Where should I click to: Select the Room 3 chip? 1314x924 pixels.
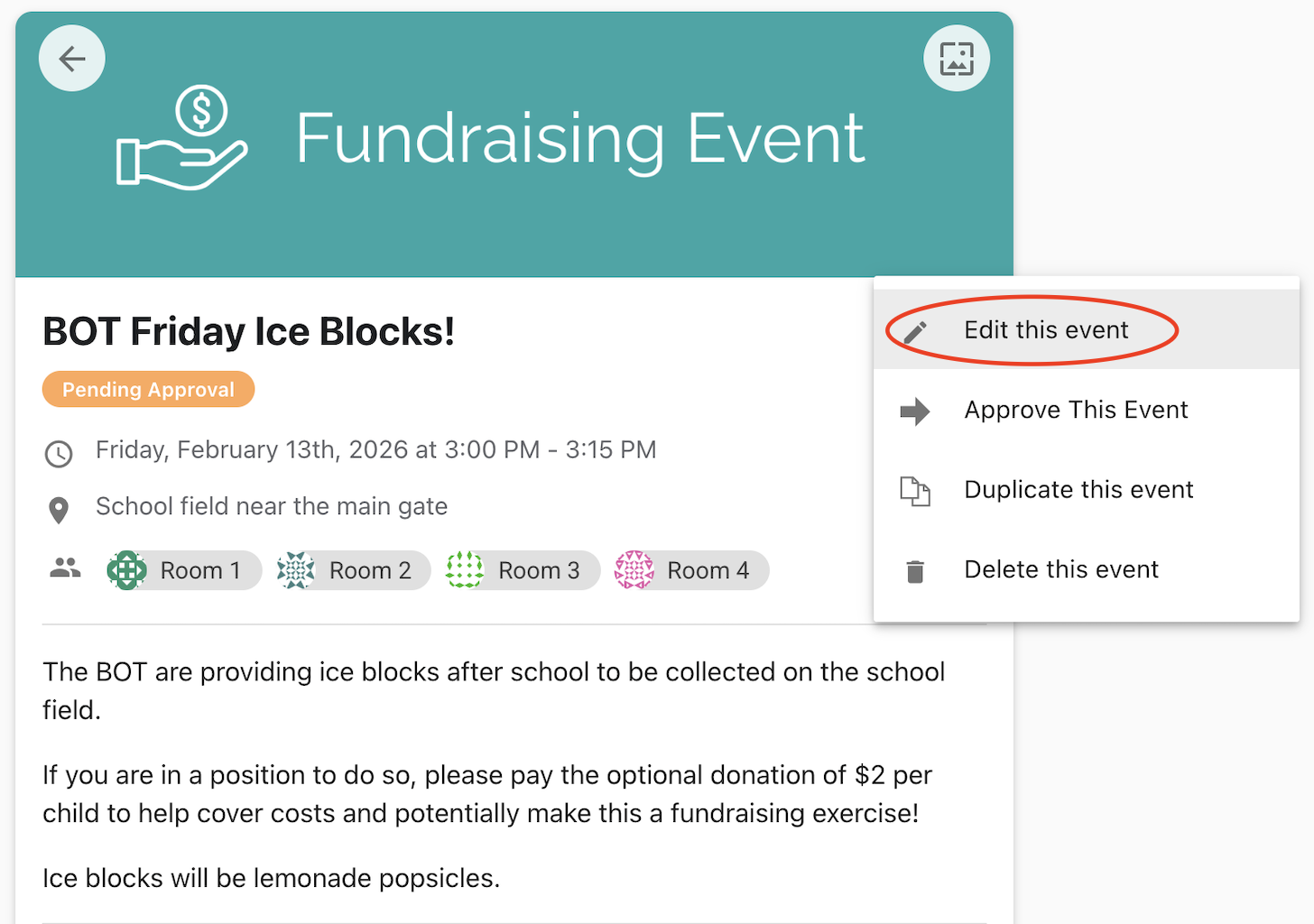(523, 570)
